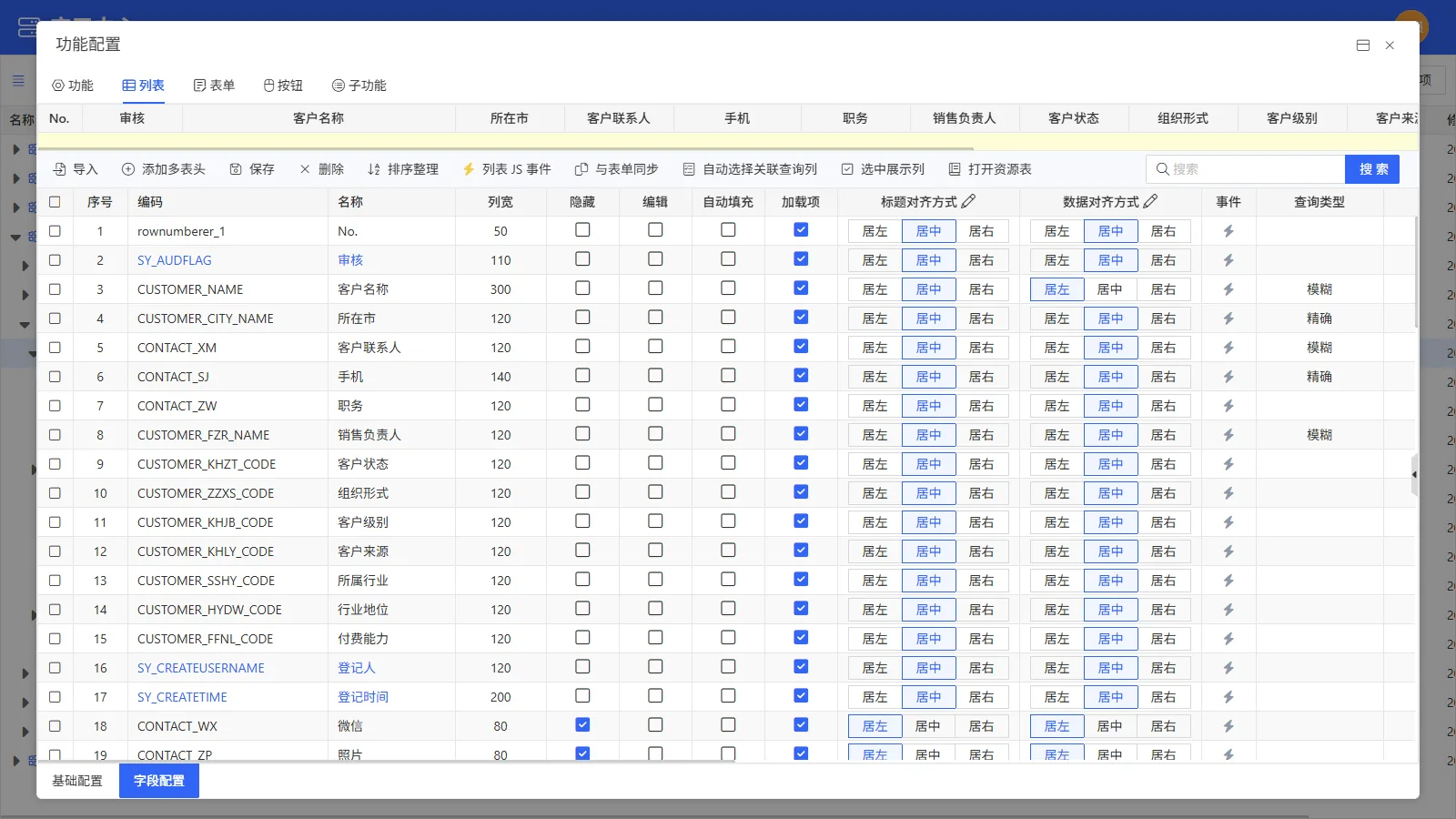Click the lightning event icon for CONTACT_SJ row

point(1228,377)
